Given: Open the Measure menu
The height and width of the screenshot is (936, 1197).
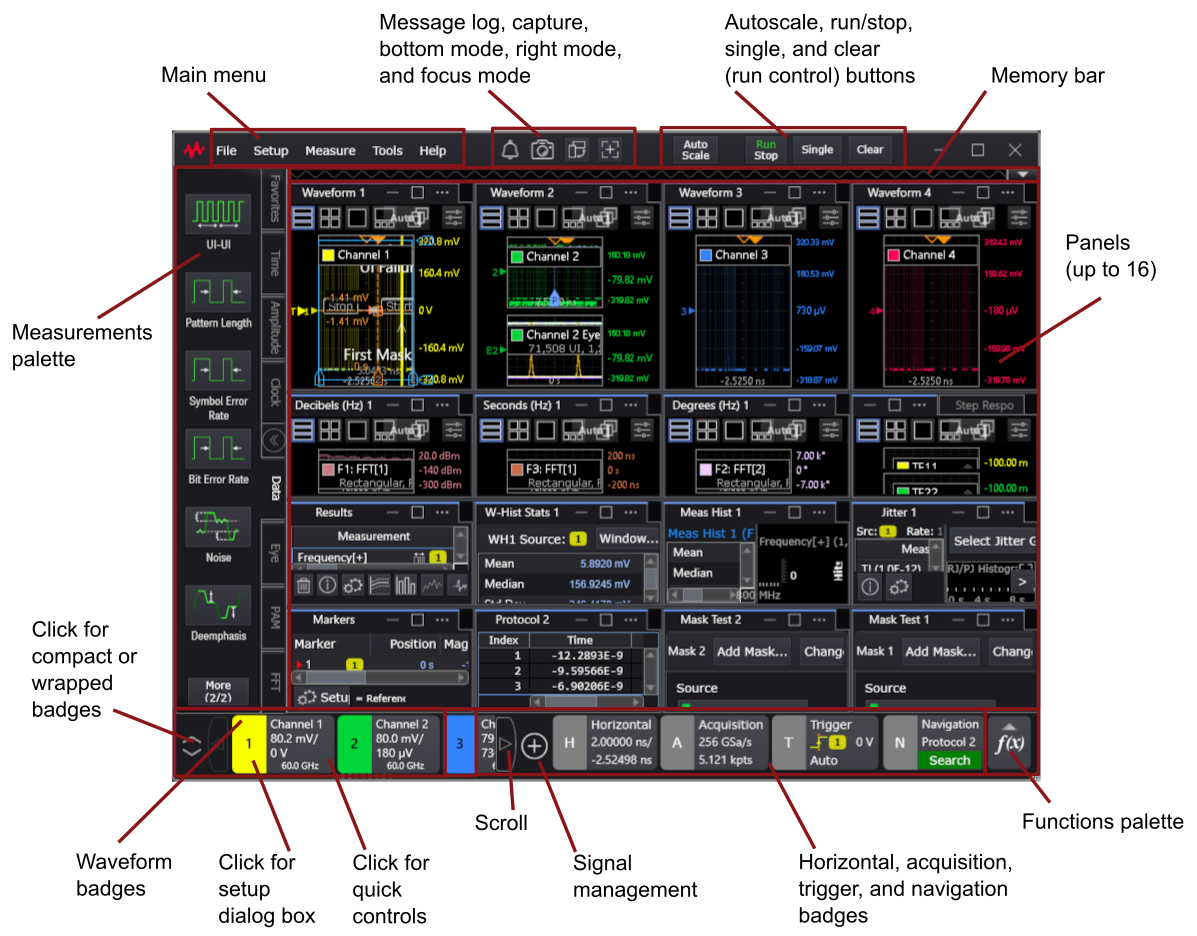Looking at the screenshot, I should [330, 151].
